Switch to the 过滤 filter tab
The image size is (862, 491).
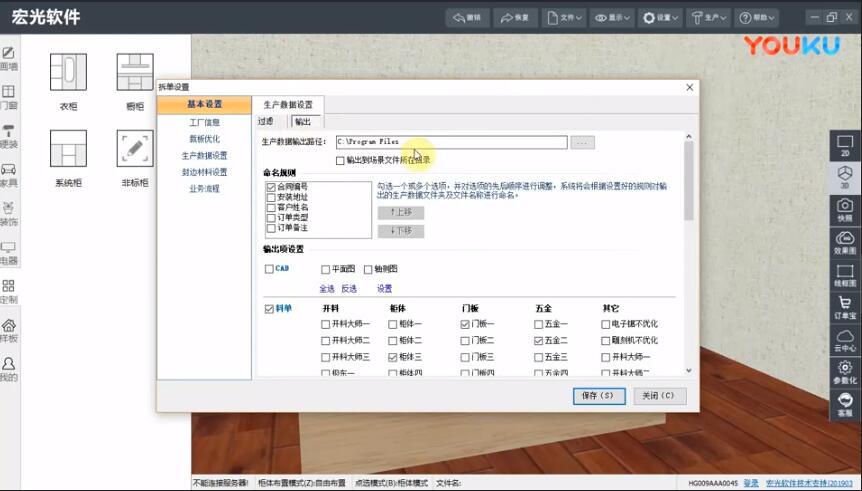[266, 122]
